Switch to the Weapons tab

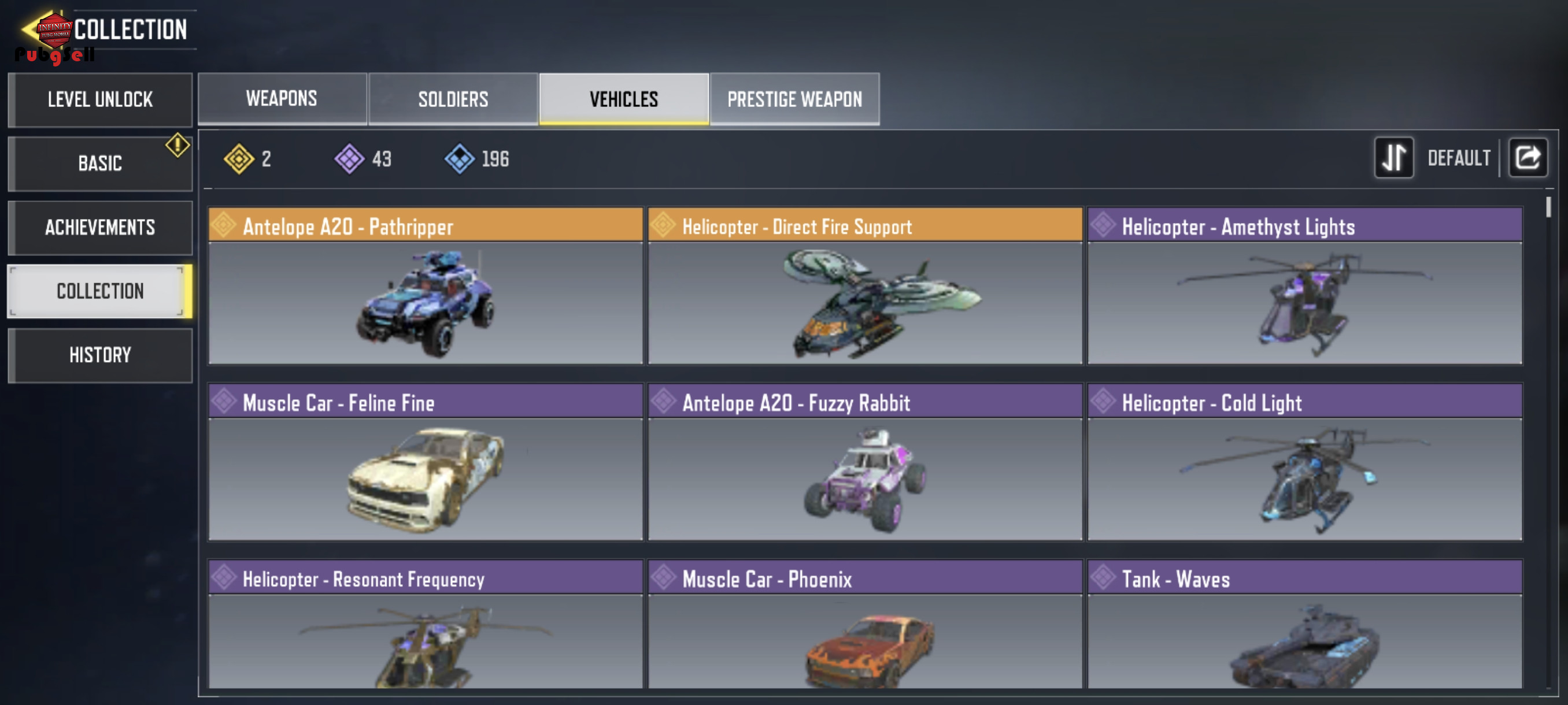click(282, 99)
